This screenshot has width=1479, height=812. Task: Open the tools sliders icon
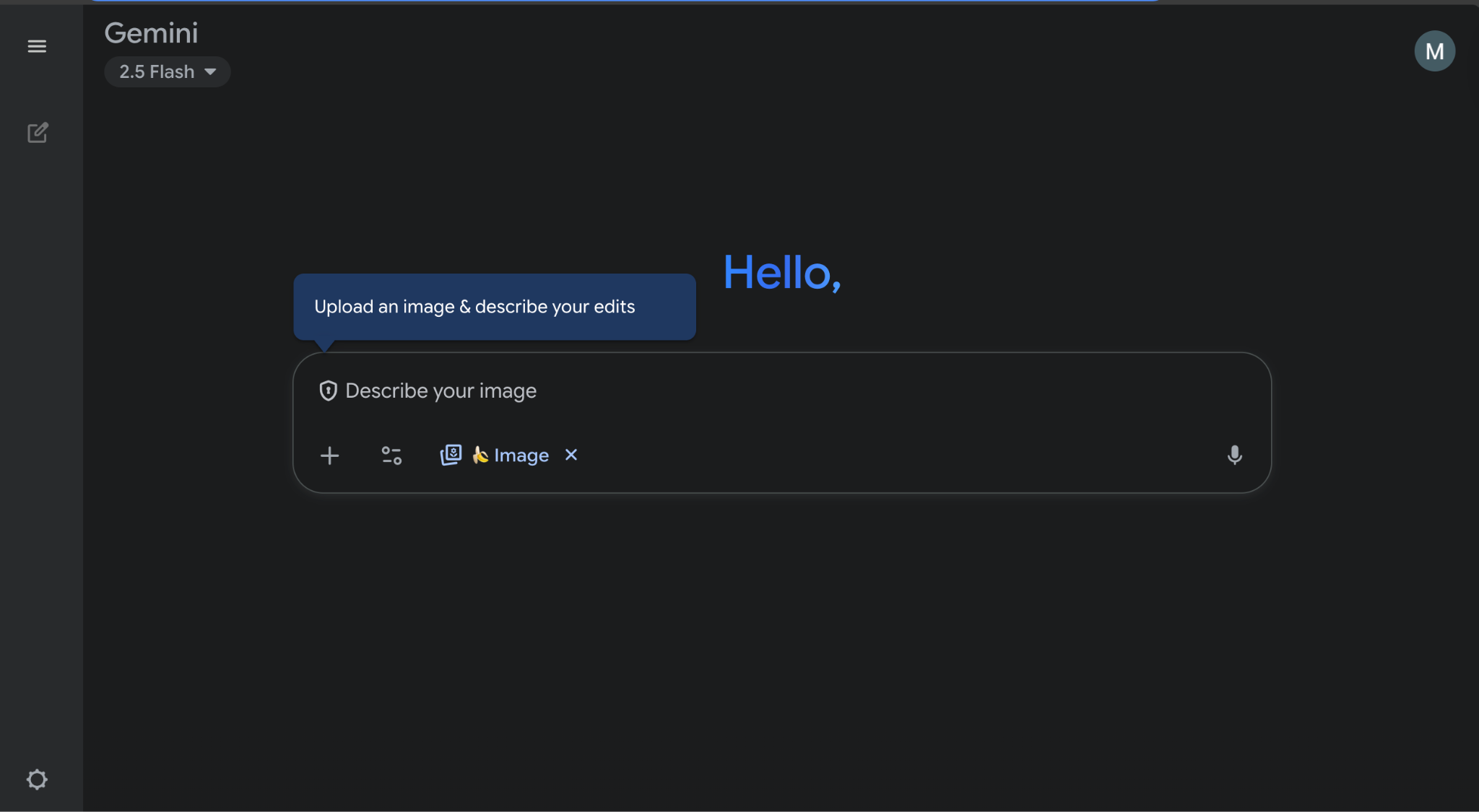coord(391,455)
